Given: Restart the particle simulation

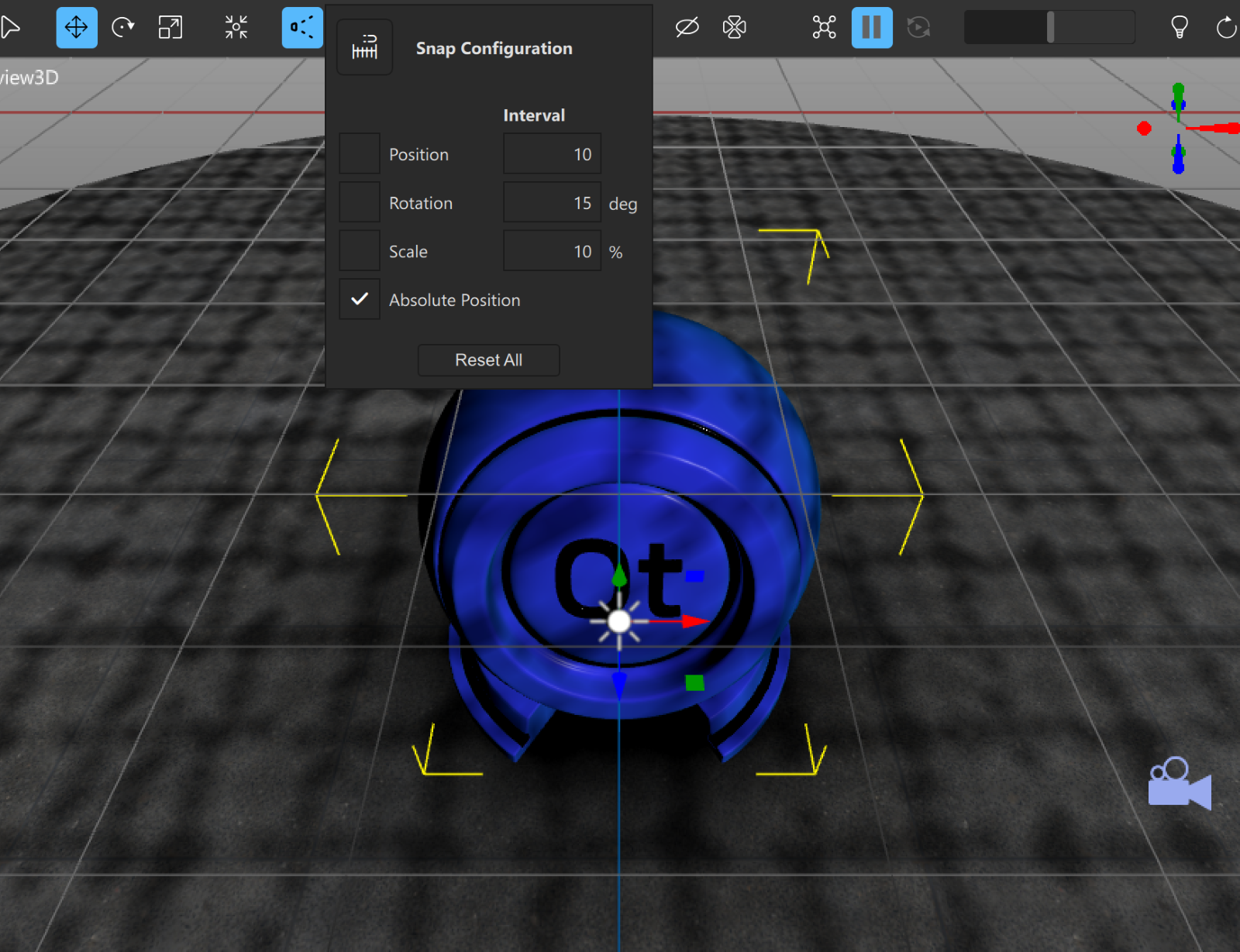Looking at the screenshot, I should tap(918, 27).
